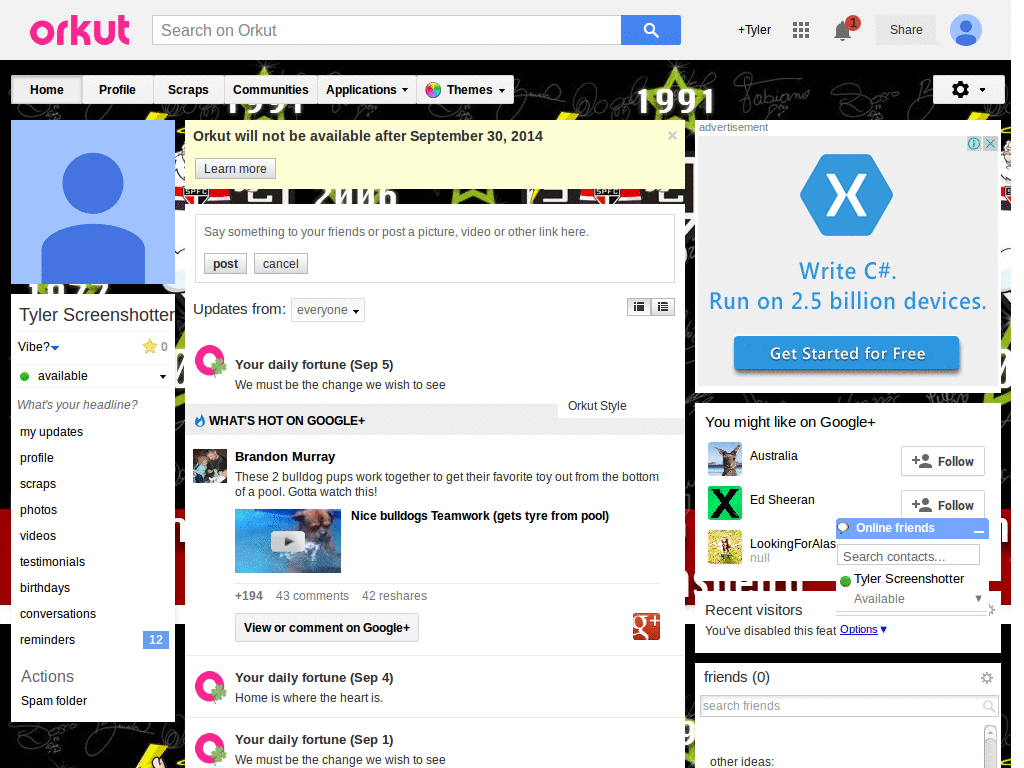Close the advertisement with X icon

click(x=990, y=143)
